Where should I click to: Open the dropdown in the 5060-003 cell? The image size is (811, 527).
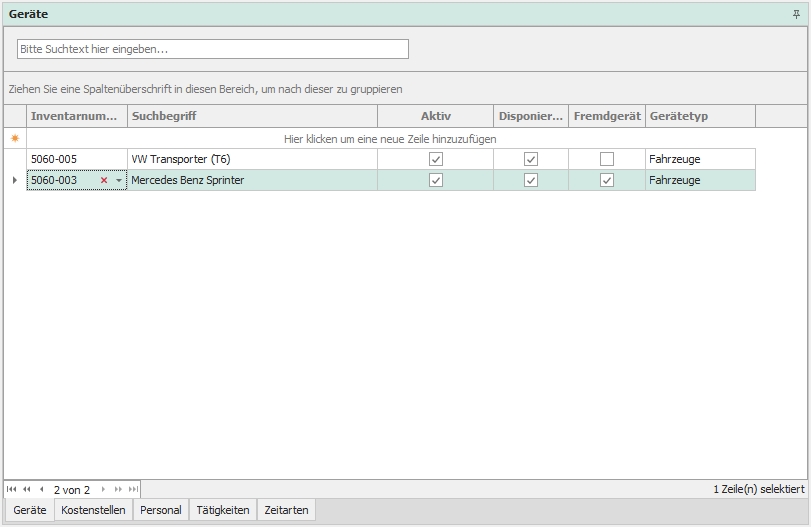(119, 181)
